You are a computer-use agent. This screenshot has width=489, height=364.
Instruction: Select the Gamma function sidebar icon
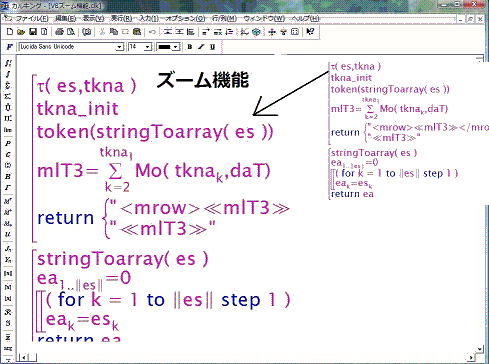pos(8,187)
